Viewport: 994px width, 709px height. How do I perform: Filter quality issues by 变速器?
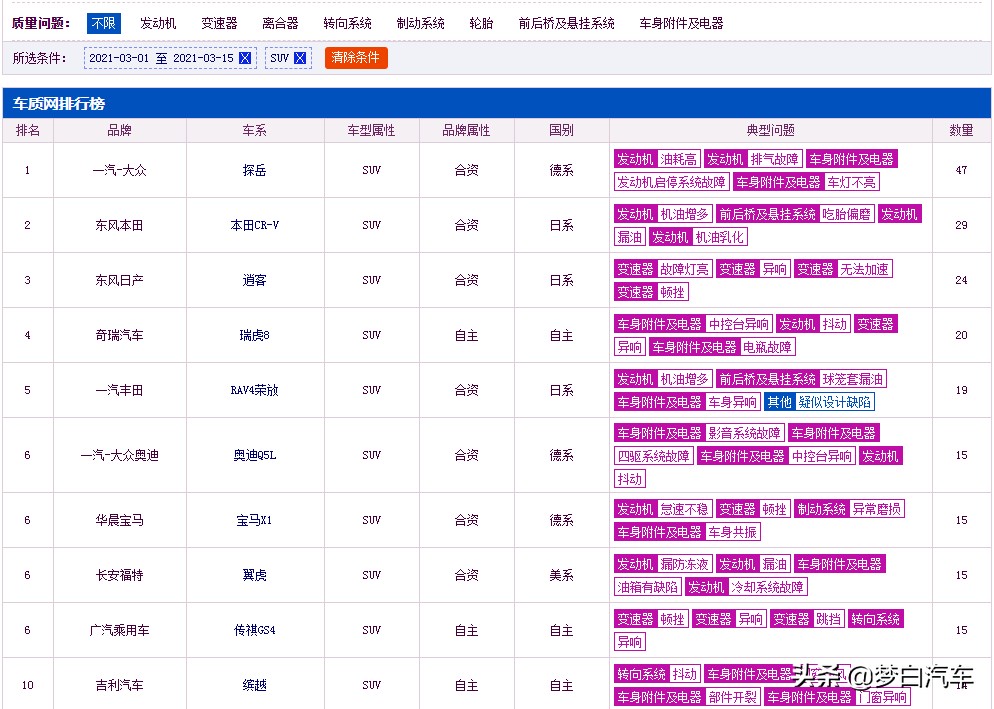pos(219,23)
